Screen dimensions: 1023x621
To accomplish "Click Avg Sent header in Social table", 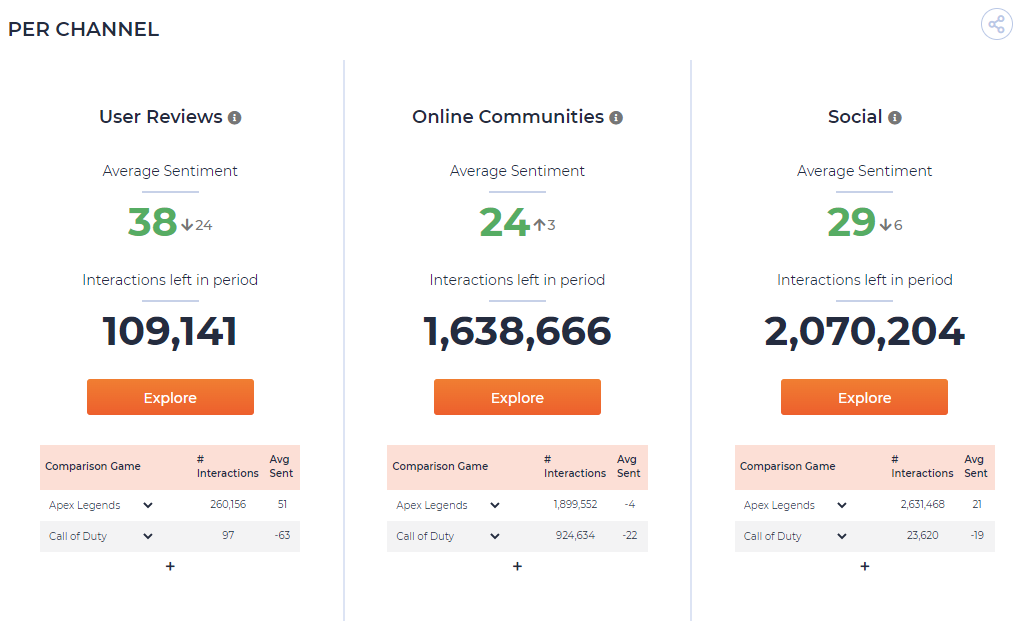I will (976, 466).
